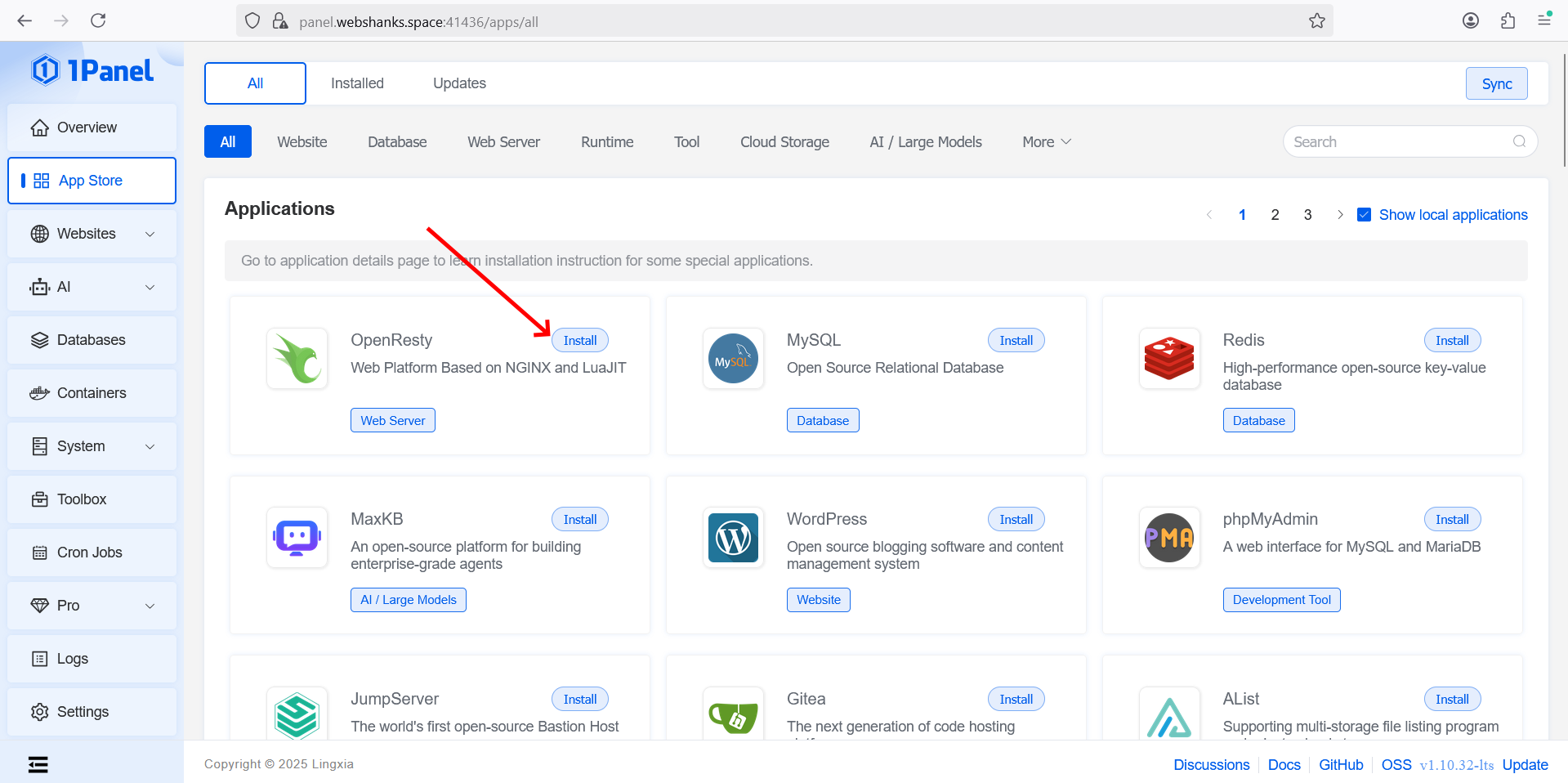The height and width of the screenshot is (783, 1568).
Task: Filter apps by Runtime category
Action: [607, 142]
